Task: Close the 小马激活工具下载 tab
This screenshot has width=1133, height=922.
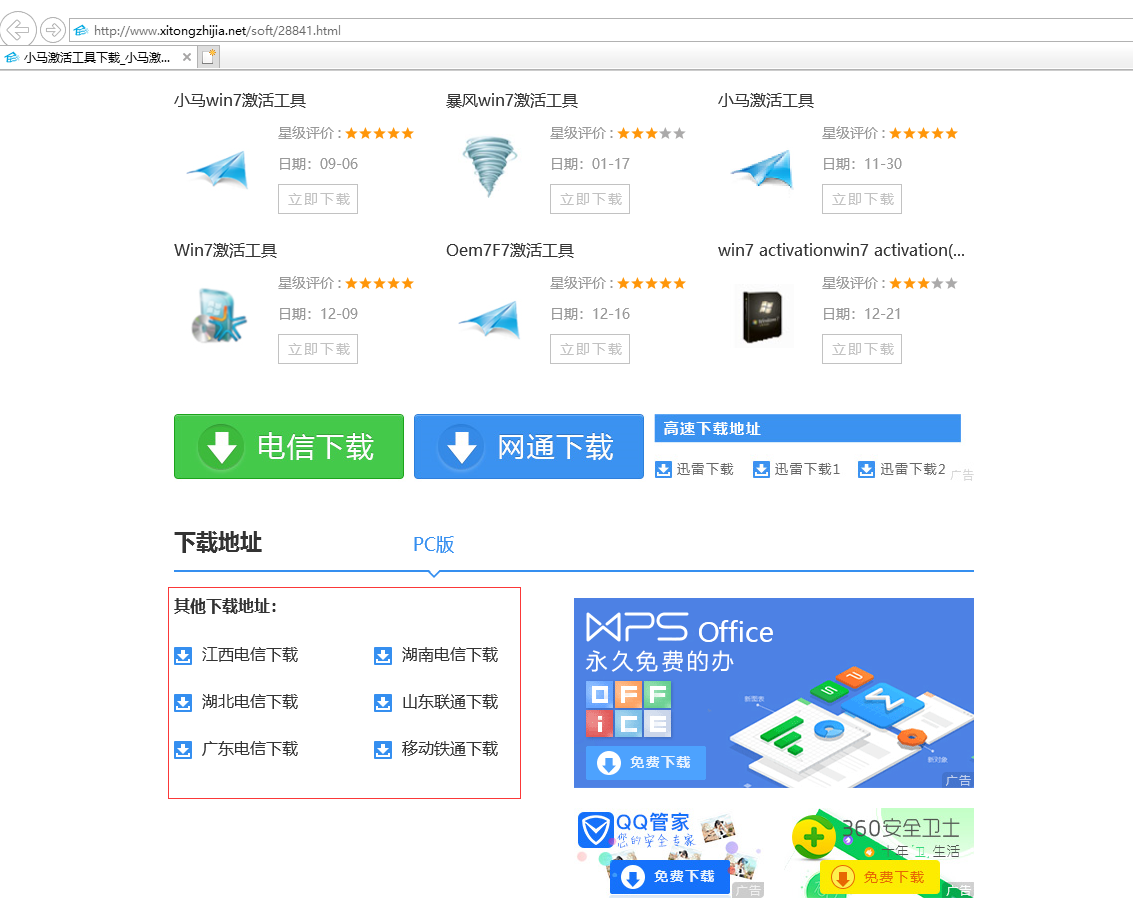Action: [x=186, y=58]
